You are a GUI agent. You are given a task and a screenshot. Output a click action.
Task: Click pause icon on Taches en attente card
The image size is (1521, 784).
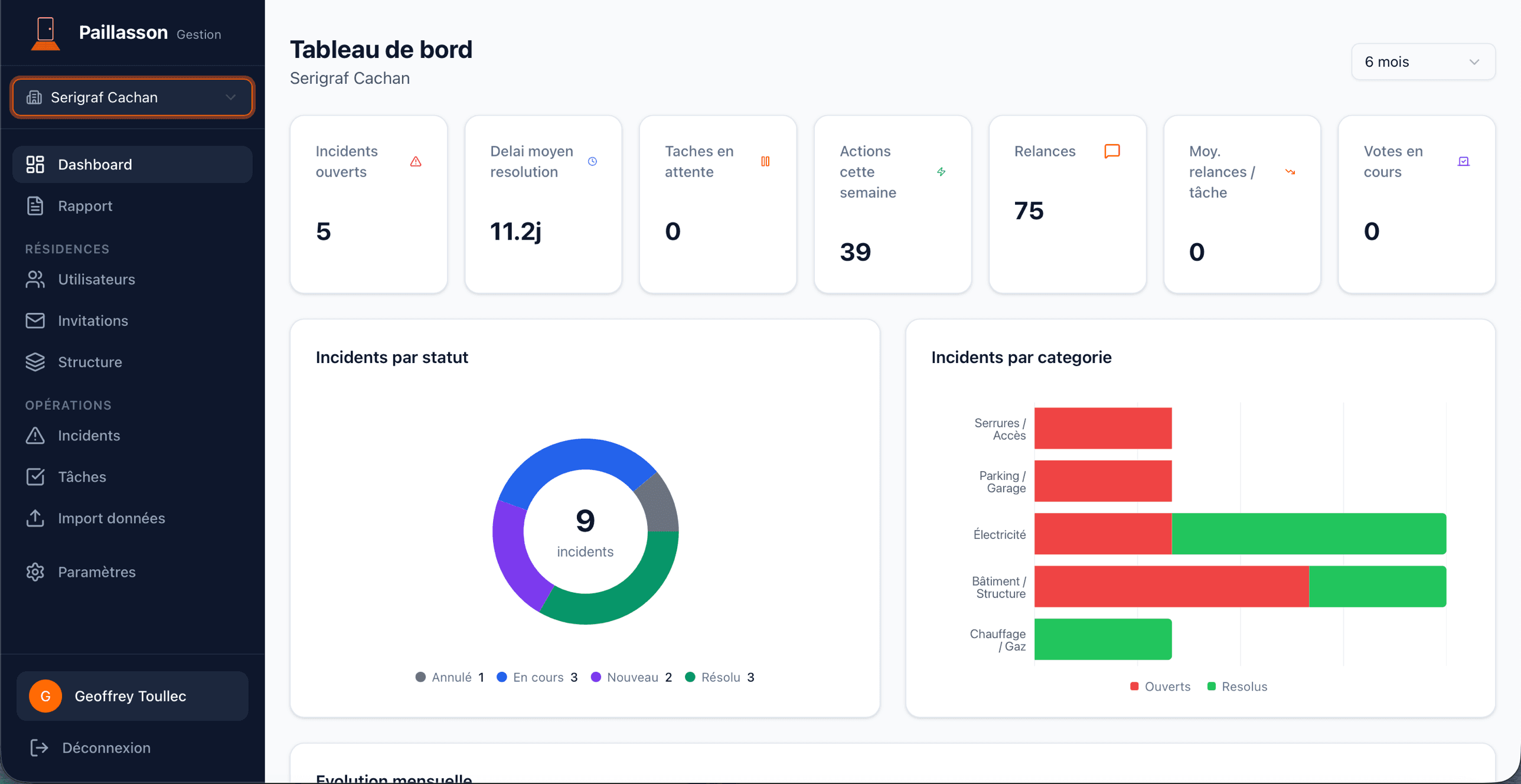pos(765,161)
